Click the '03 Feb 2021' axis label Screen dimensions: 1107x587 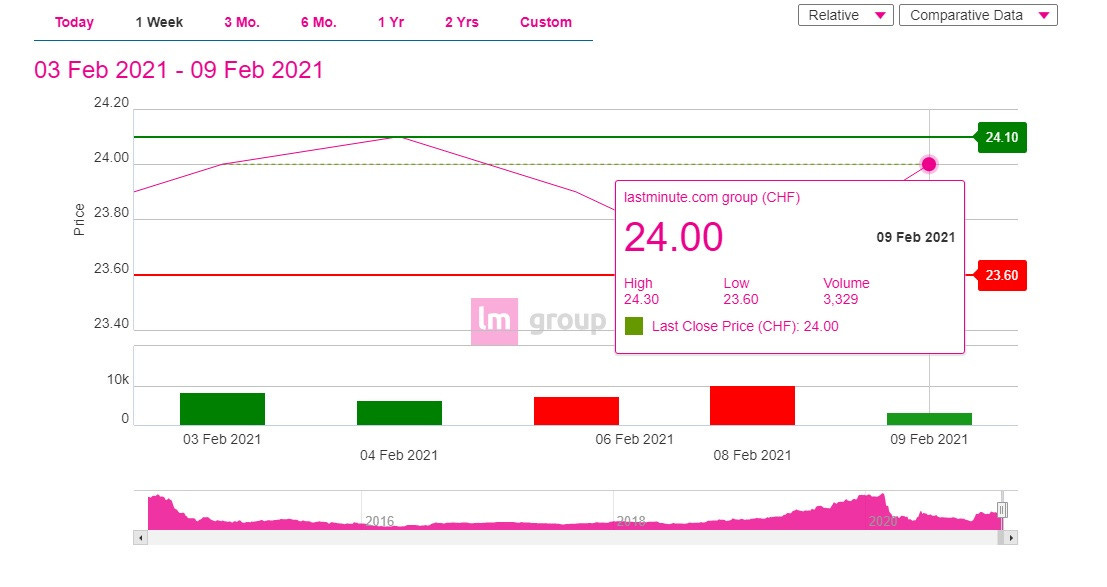pyautogui.click(x=222, y=439)
